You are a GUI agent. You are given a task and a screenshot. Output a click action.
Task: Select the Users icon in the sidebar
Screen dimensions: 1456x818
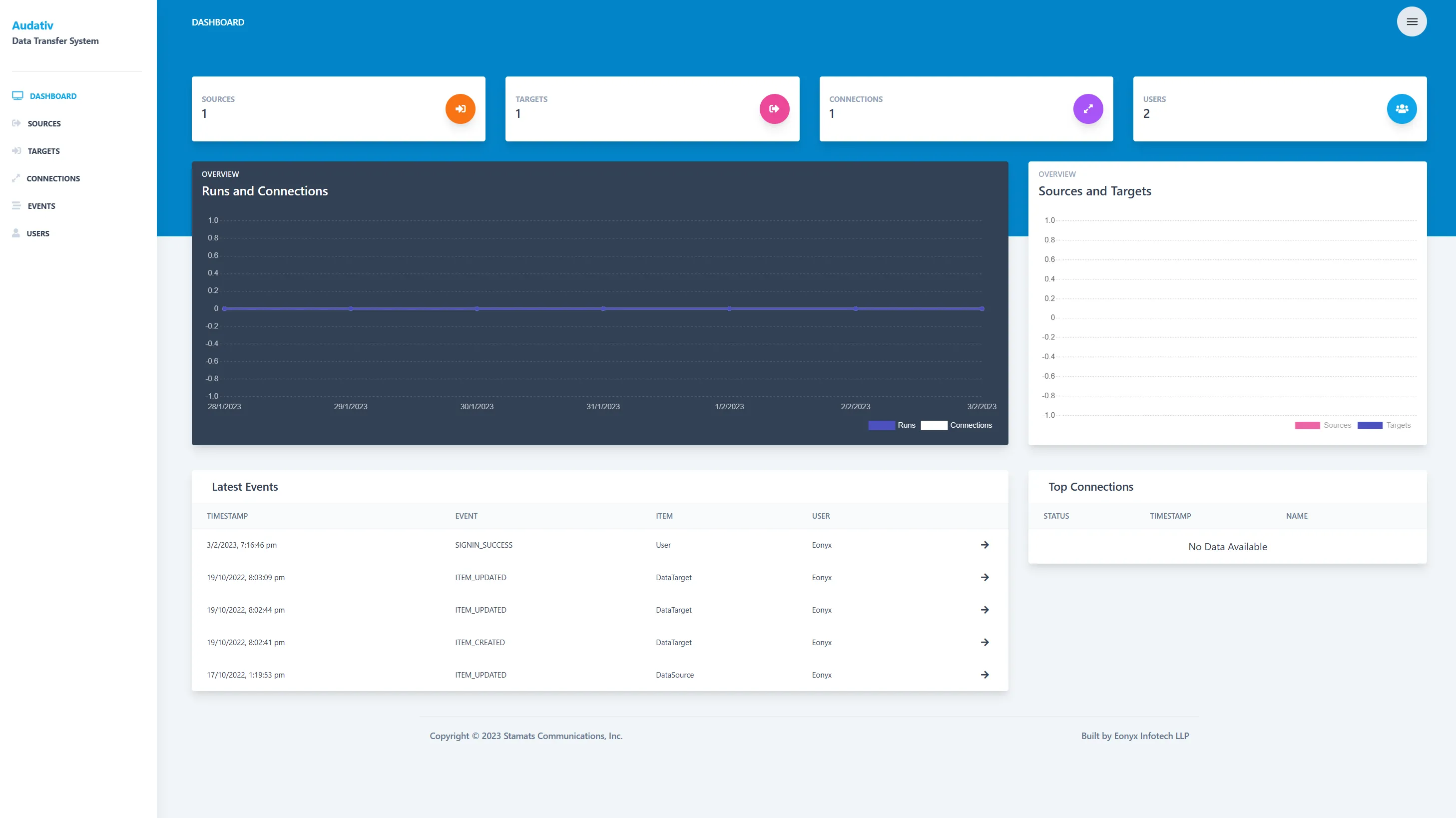[16, 233]
